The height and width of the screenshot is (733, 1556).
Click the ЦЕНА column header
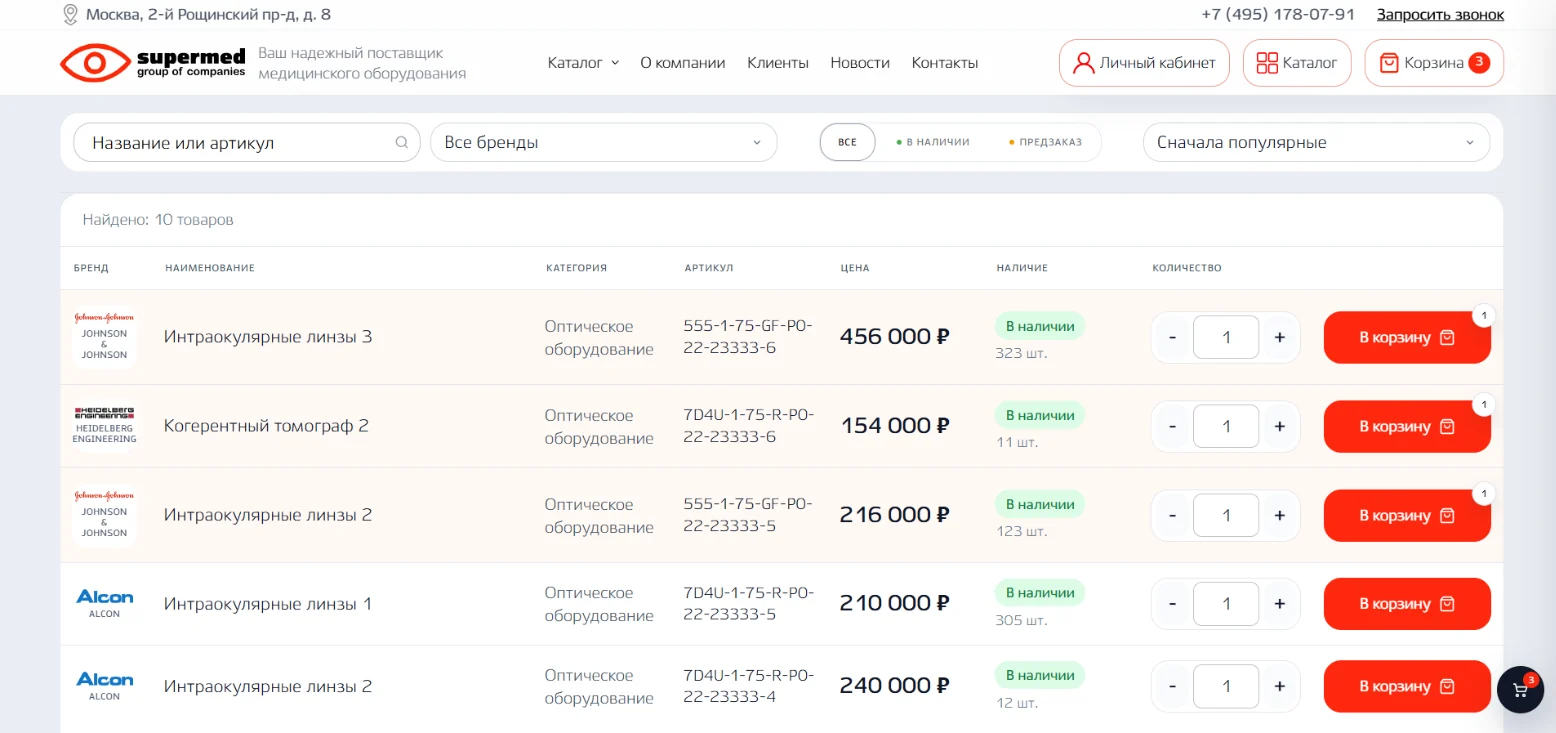coord(855,268)
